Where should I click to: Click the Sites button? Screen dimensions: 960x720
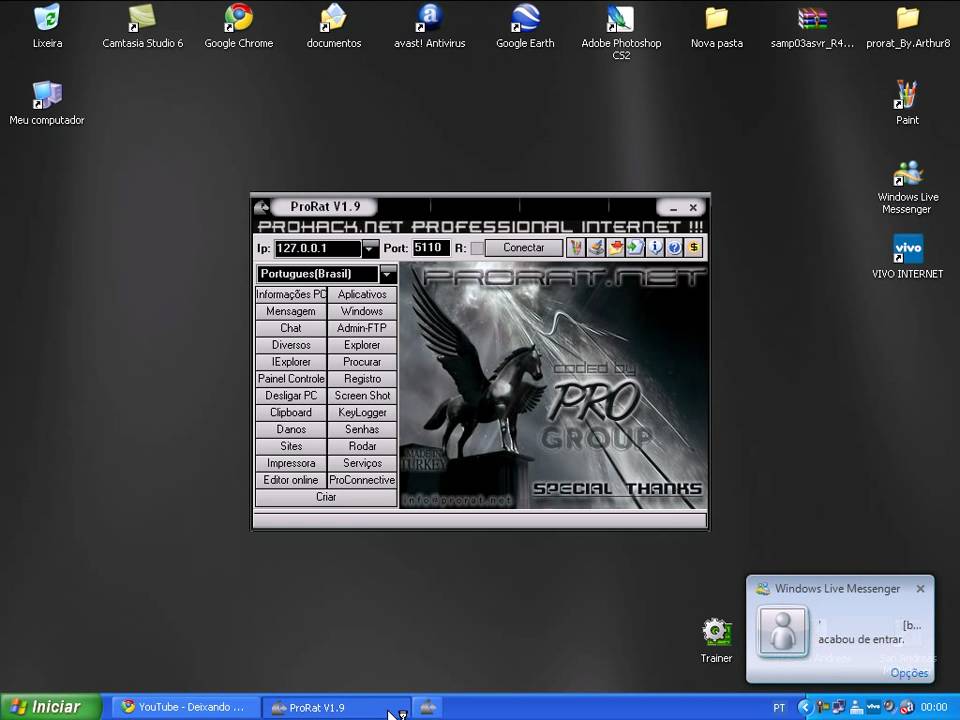coord(291,446)
